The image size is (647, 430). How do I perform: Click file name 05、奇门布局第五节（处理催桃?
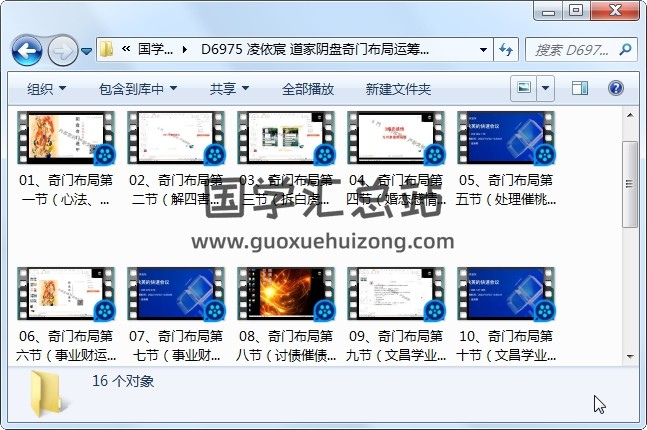pyautogui.click(x=506, y=190)
